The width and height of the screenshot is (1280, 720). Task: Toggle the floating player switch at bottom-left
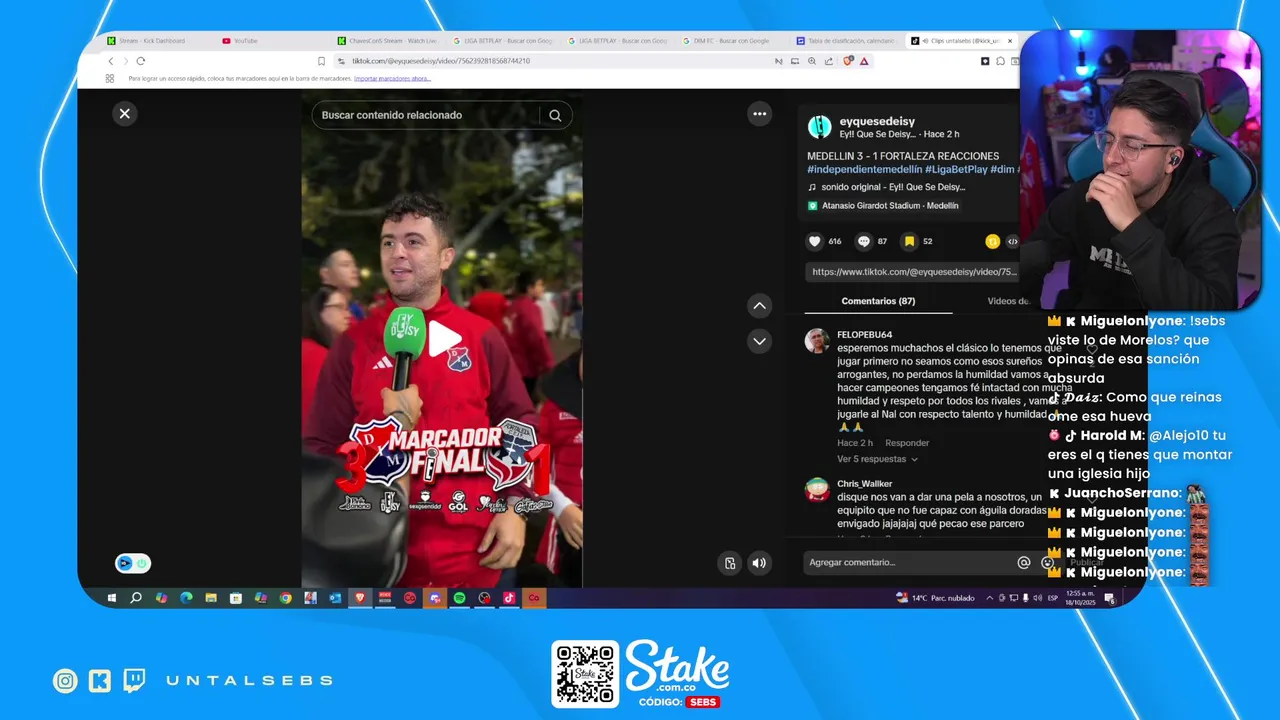[x=133, y=564]
